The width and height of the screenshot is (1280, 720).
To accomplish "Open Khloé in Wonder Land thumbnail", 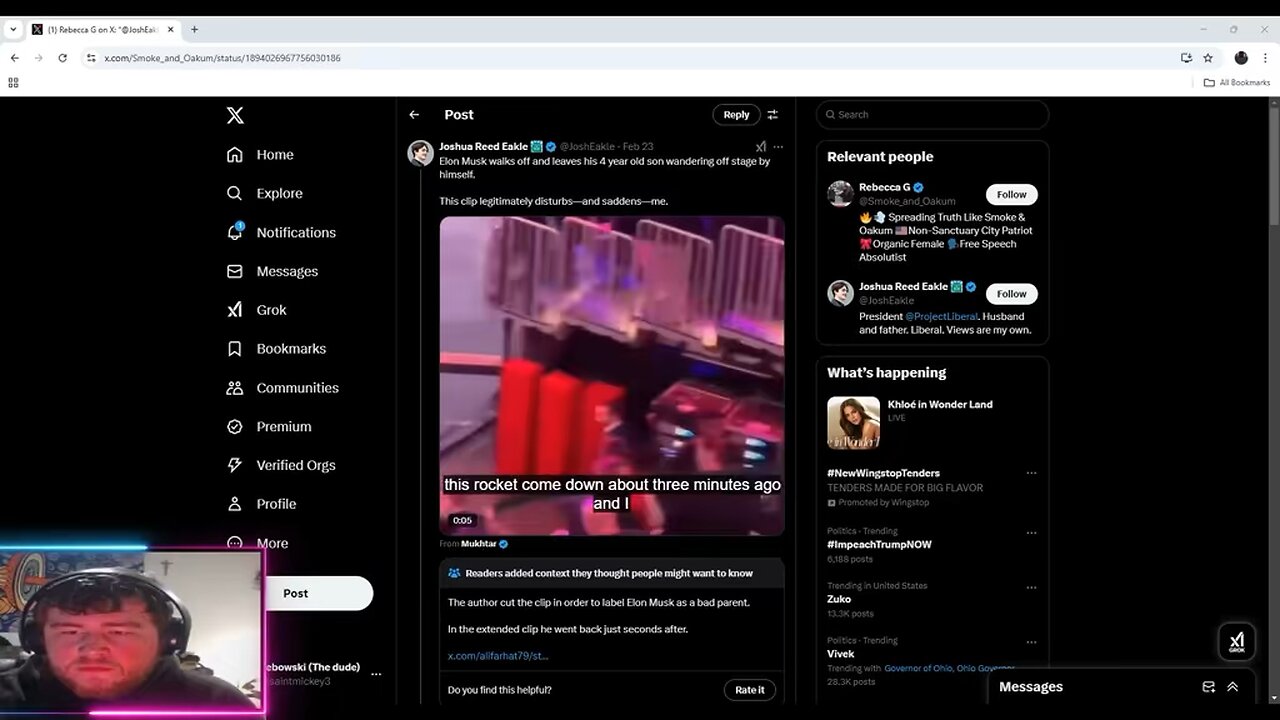I will click(853, 423).
